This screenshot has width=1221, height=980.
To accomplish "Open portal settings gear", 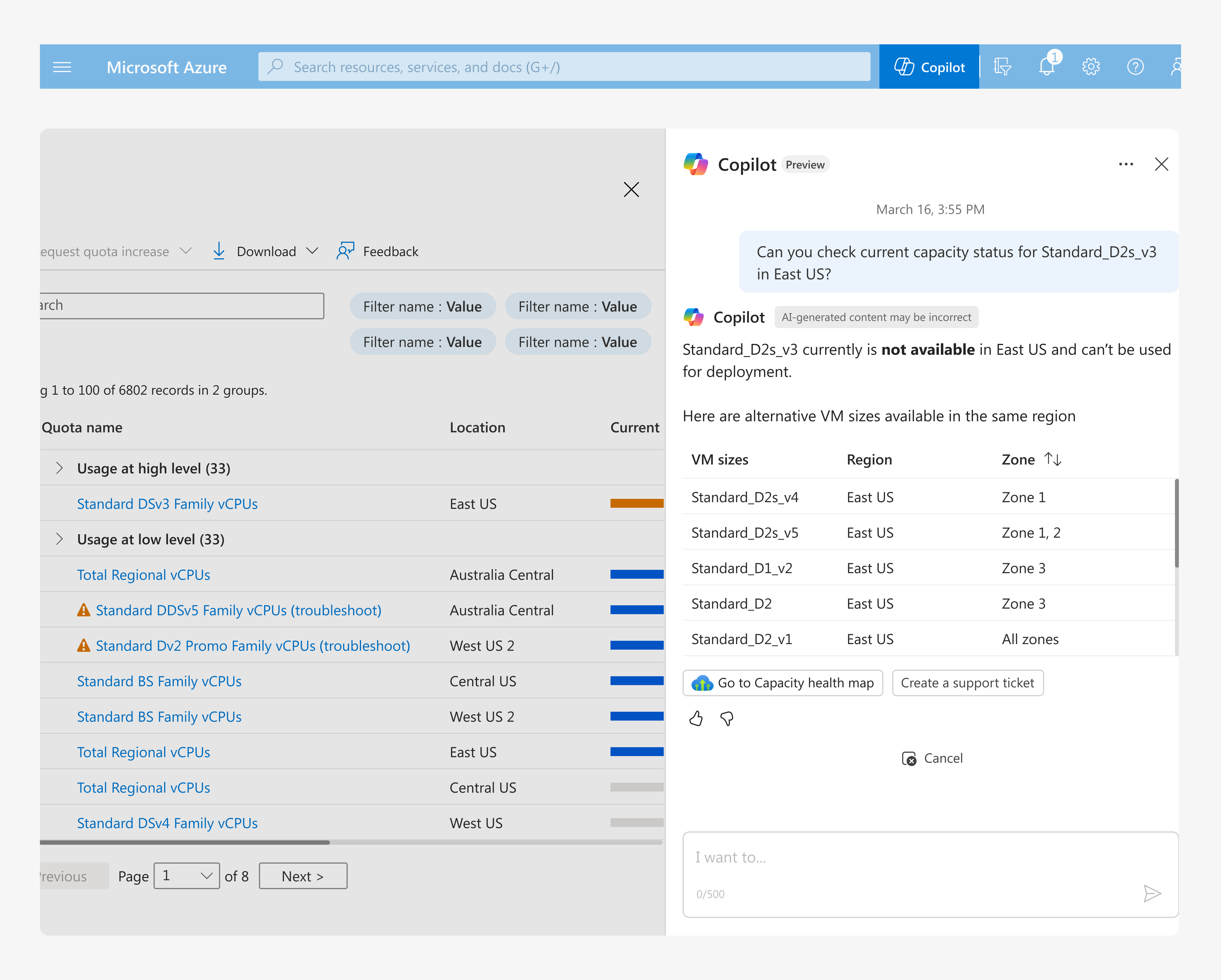I will [x=1091, y=67].
